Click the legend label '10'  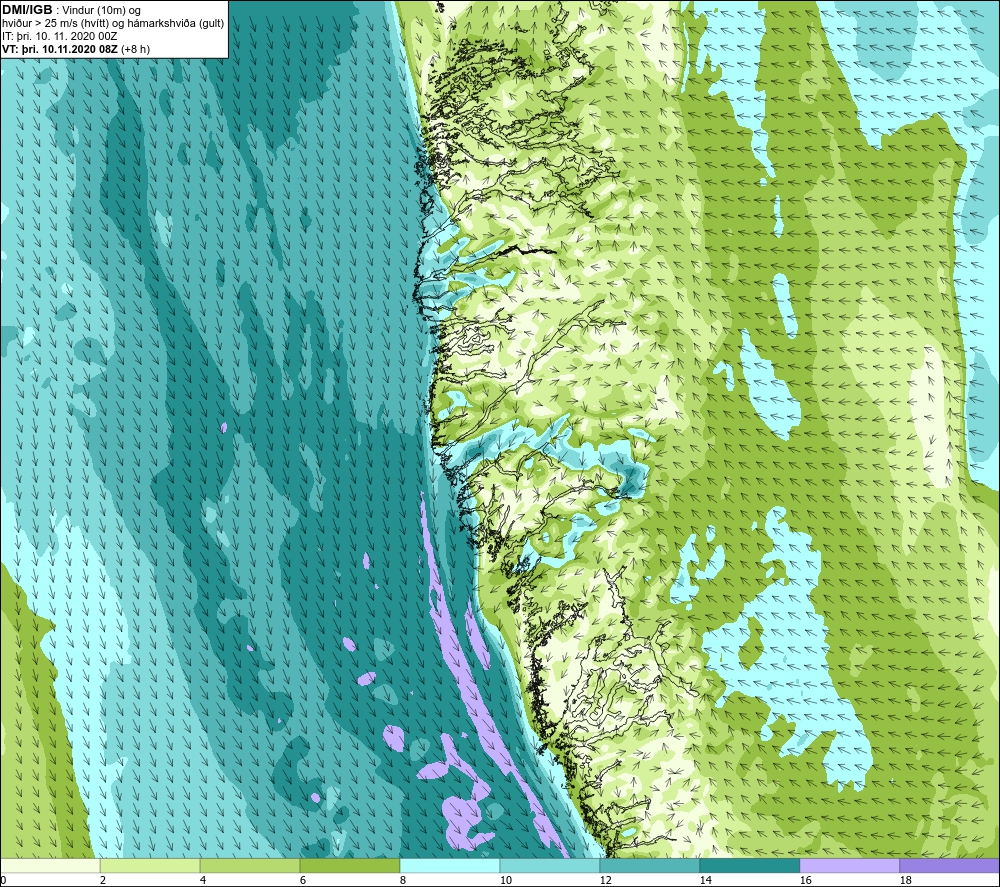tap(506, 880)
